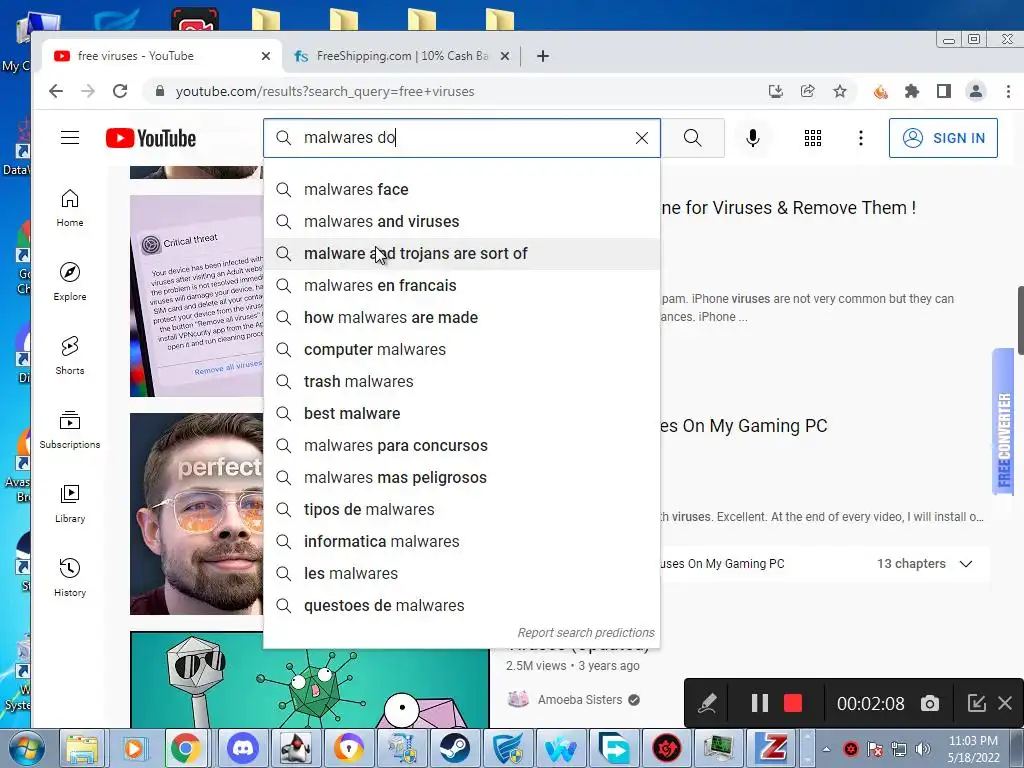Expand the 13 chapters chevron
1024x768 pixels.
[966, 564]
